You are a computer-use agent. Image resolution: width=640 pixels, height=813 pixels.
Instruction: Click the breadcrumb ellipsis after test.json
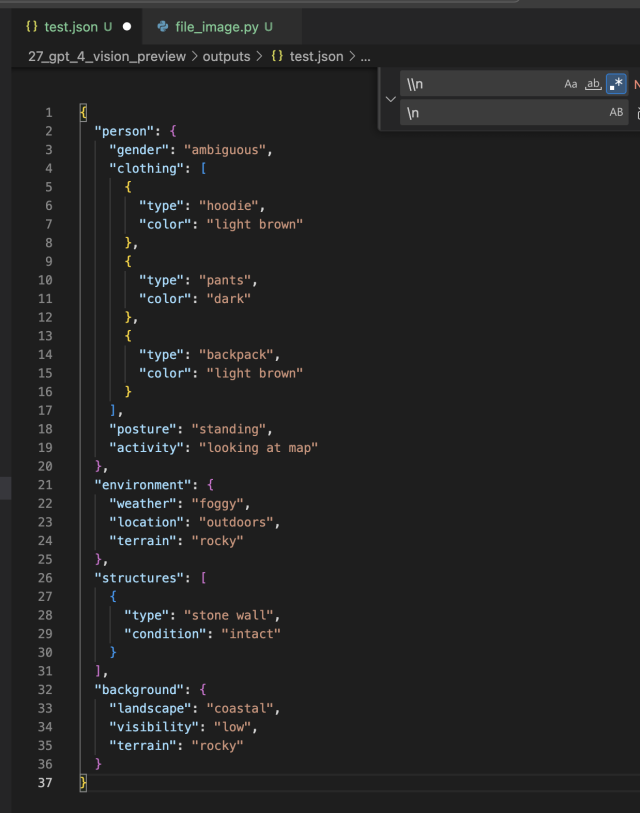[366, 57]
